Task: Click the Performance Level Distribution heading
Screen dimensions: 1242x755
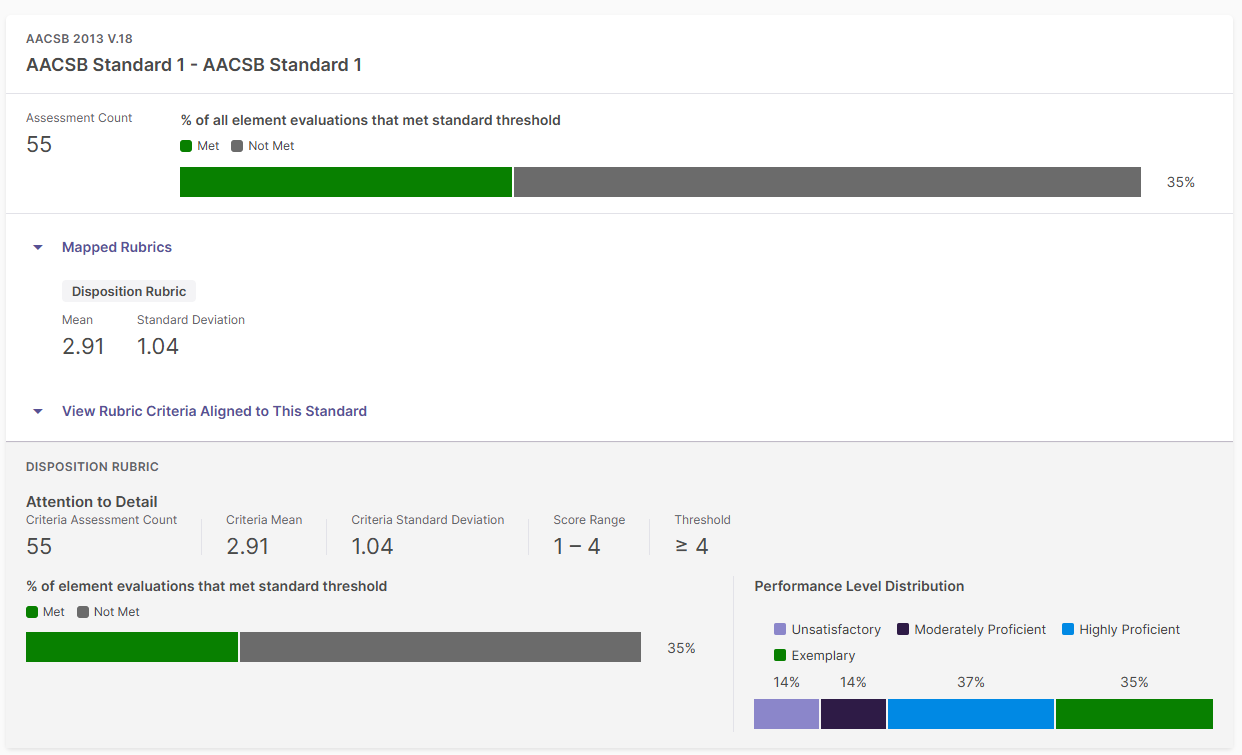Action: pyautogui.click(x=859, y=586)
